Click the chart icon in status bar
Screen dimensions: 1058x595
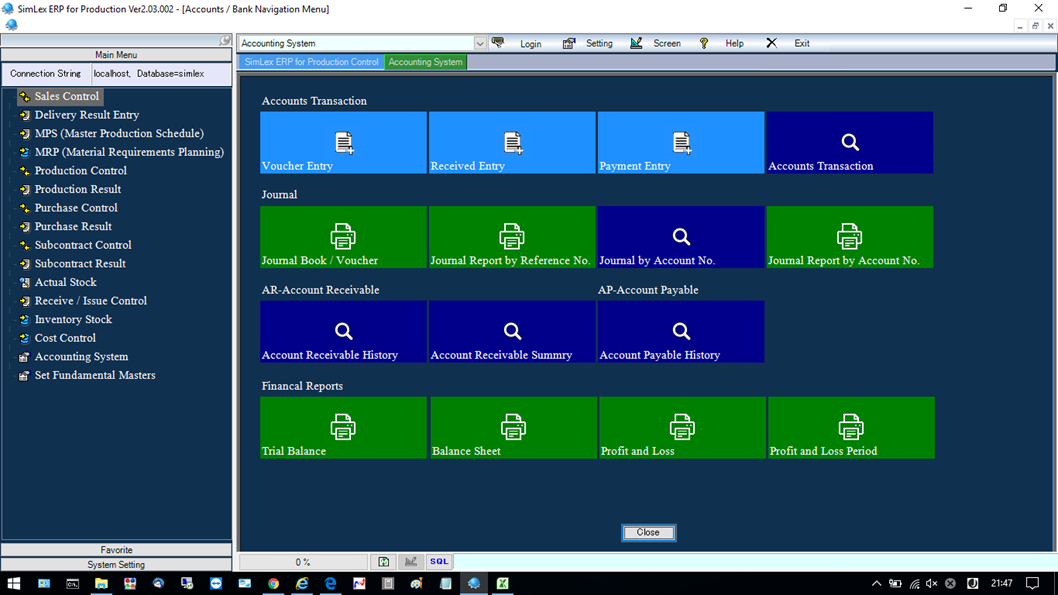click(411, 561)
